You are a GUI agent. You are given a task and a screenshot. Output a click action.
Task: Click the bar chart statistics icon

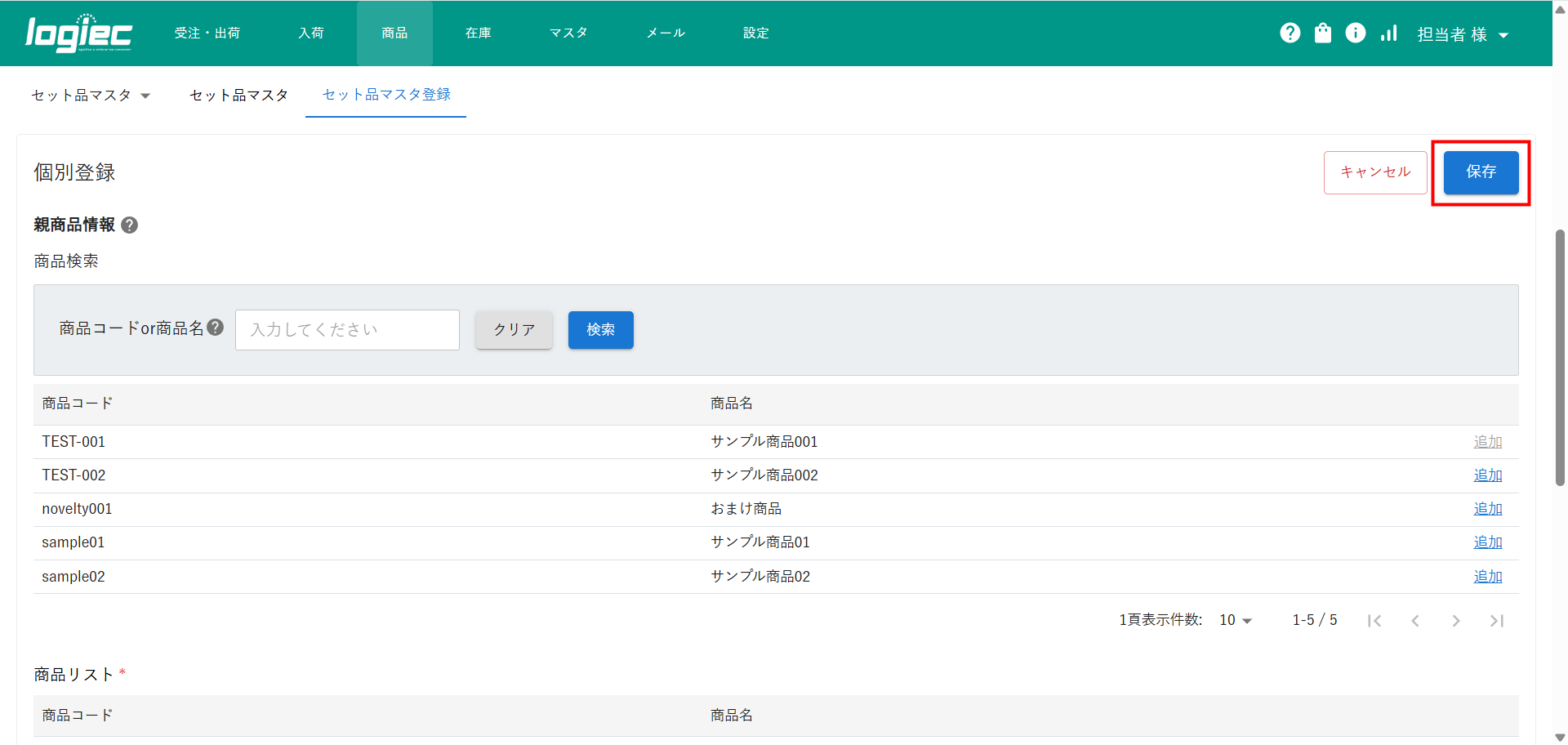click(1388, 33)
